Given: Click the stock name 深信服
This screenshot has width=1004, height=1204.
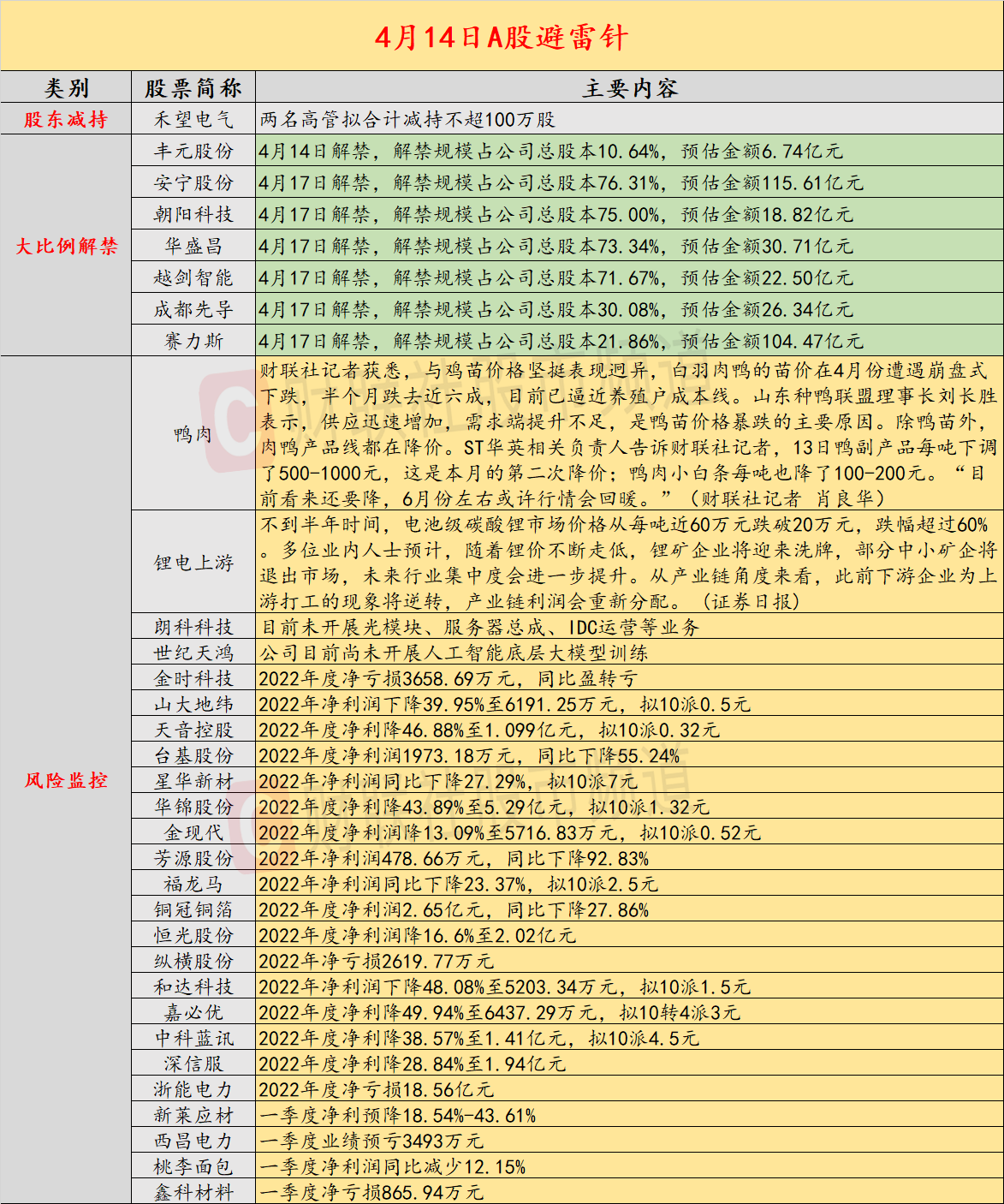Looking at the screenshot, I should 193,1064.
